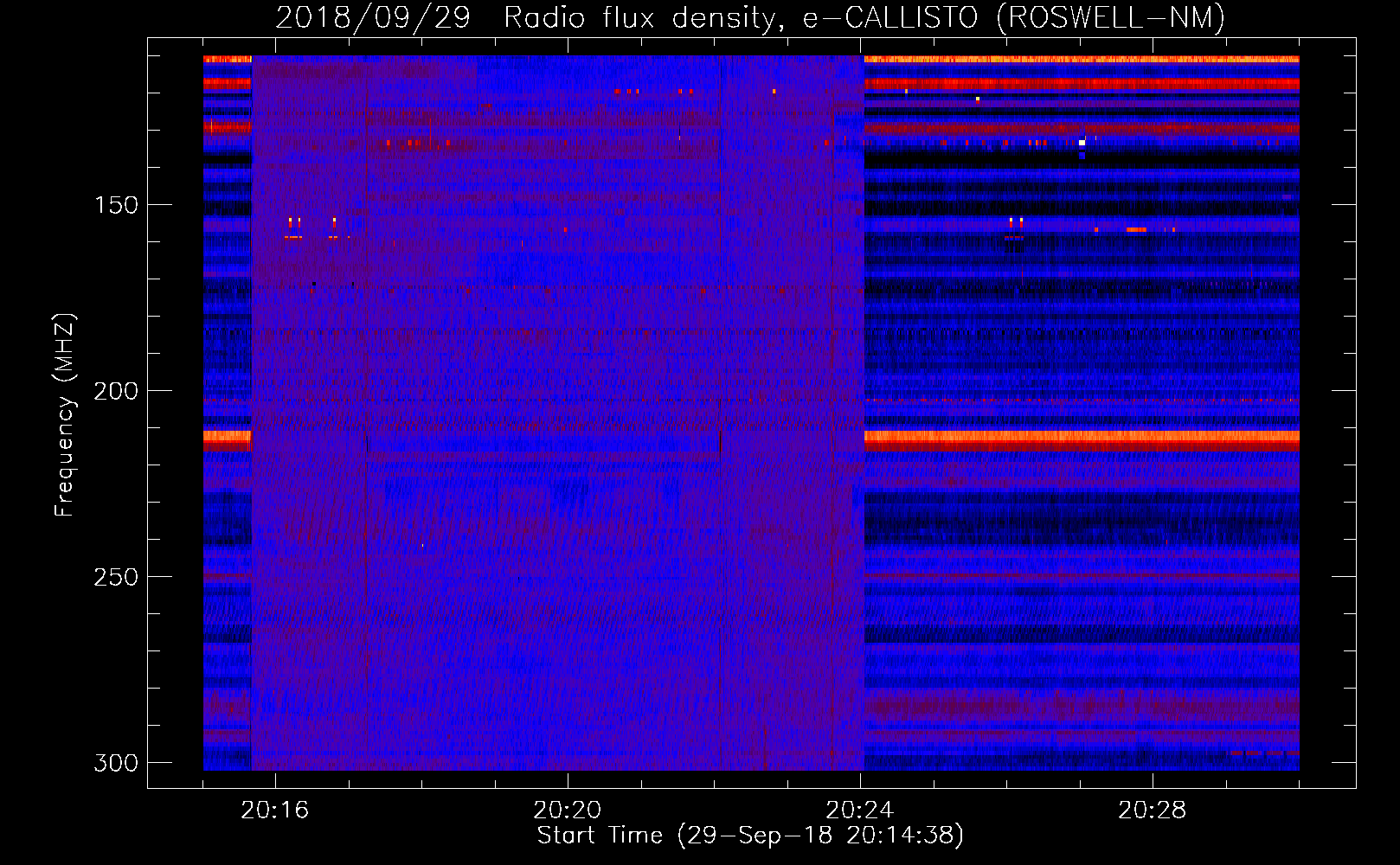Click the plot title "Radio flux density, e-CALLISTO (ROSWELL-NM)"
Viewport: 1400px width, 865px height.
(864, 18)
